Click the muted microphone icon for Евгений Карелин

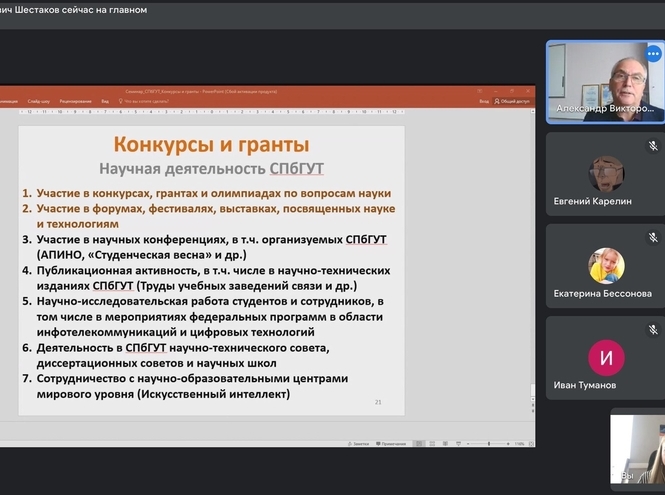(x=653, y=146)
